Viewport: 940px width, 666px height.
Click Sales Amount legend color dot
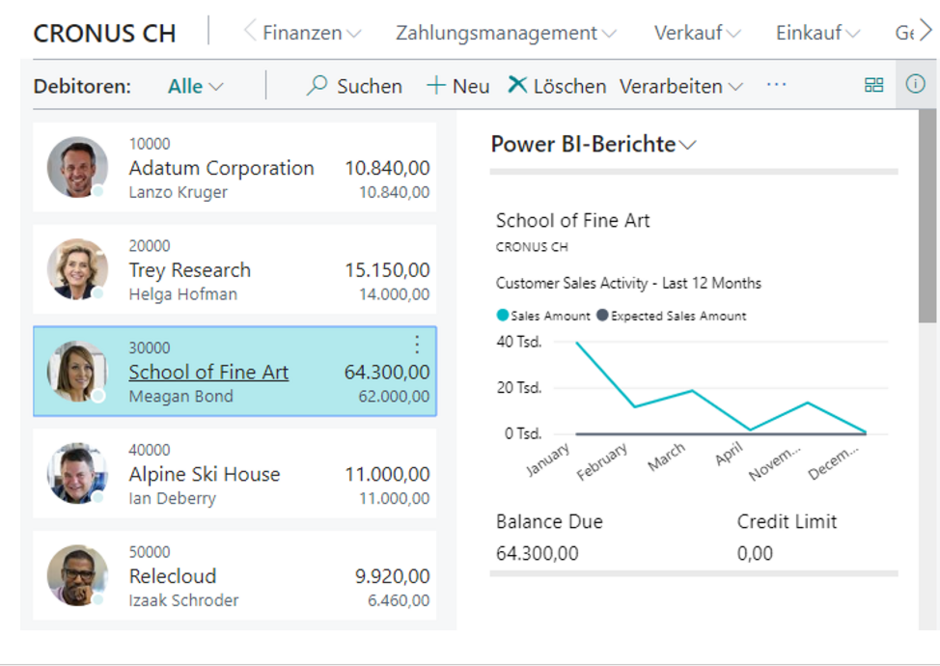point(502,315)
